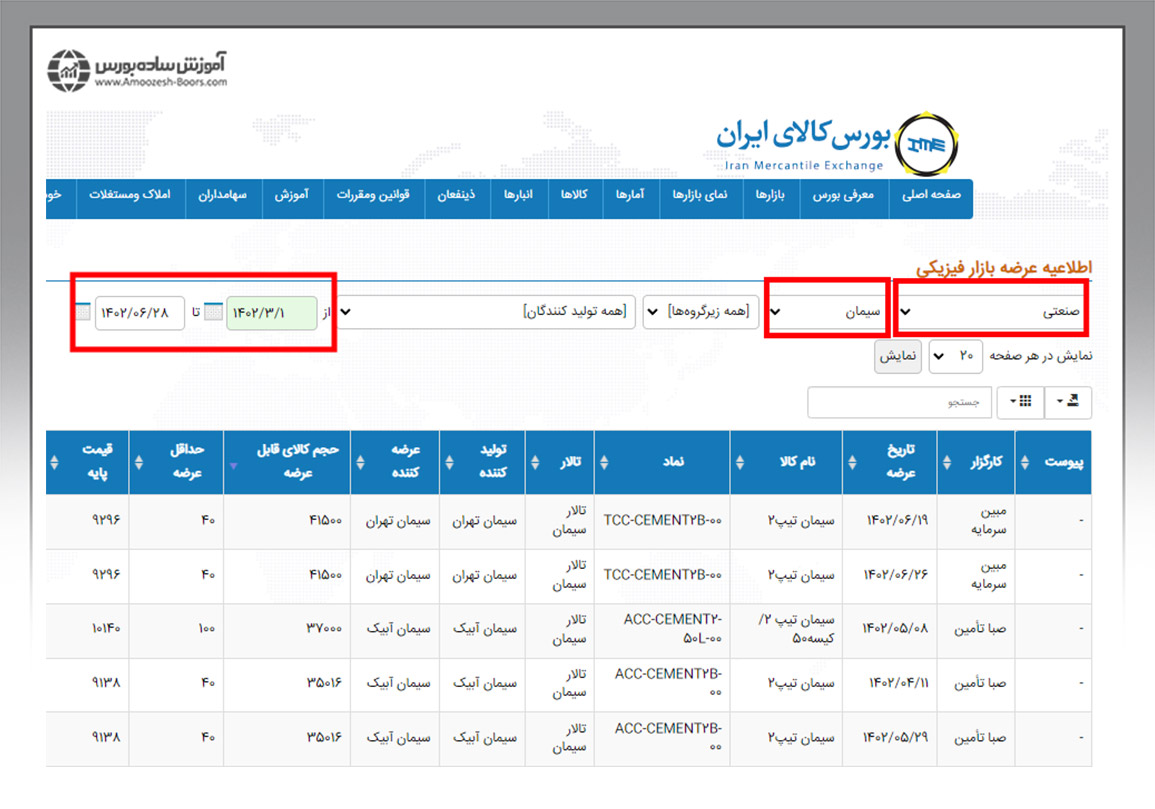This screenshot has width=1155, height=809.
Task: Click the calendar icon beside the end date
Action: coord(82,311)
